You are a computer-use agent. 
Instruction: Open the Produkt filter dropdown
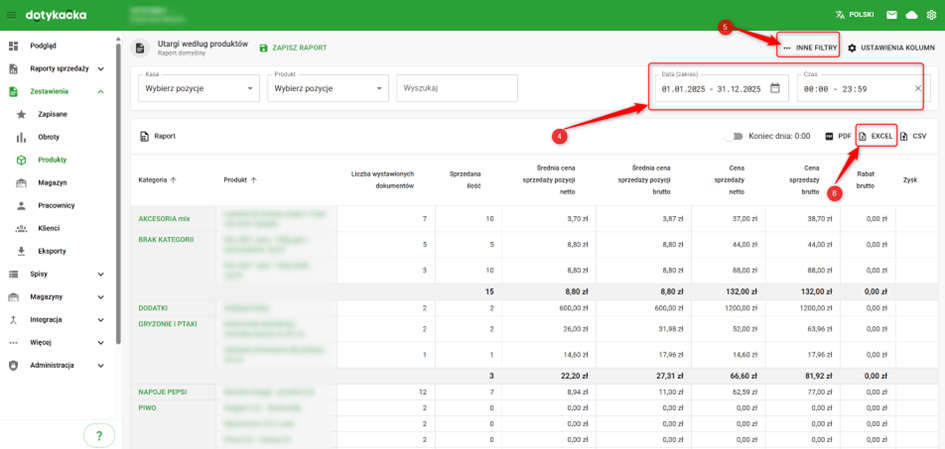pyautogui.click(x=327, y=89)
